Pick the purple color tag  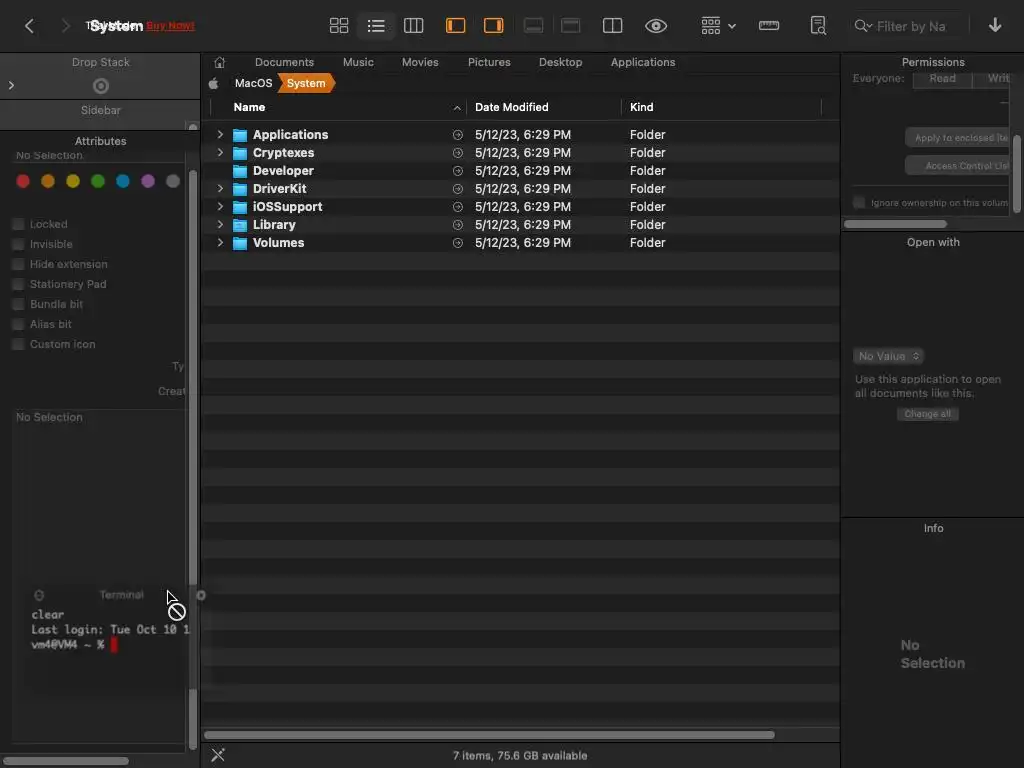(148, 182)
